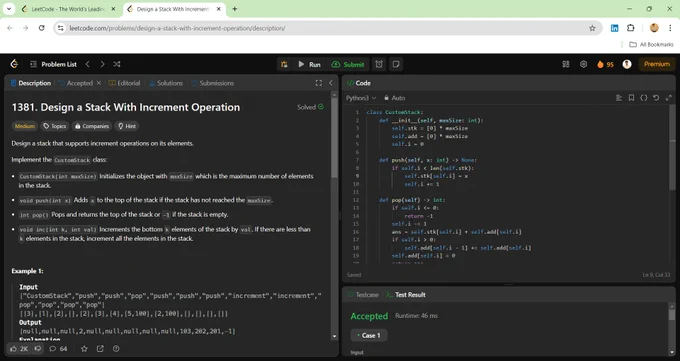
Task: Star the problem to favorites
Action: click(x=84, y=348)
